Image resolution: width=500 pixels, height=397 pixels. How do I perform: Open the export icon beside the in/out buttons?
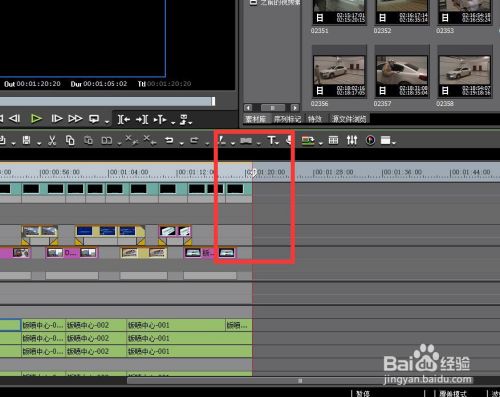(184, 119)
